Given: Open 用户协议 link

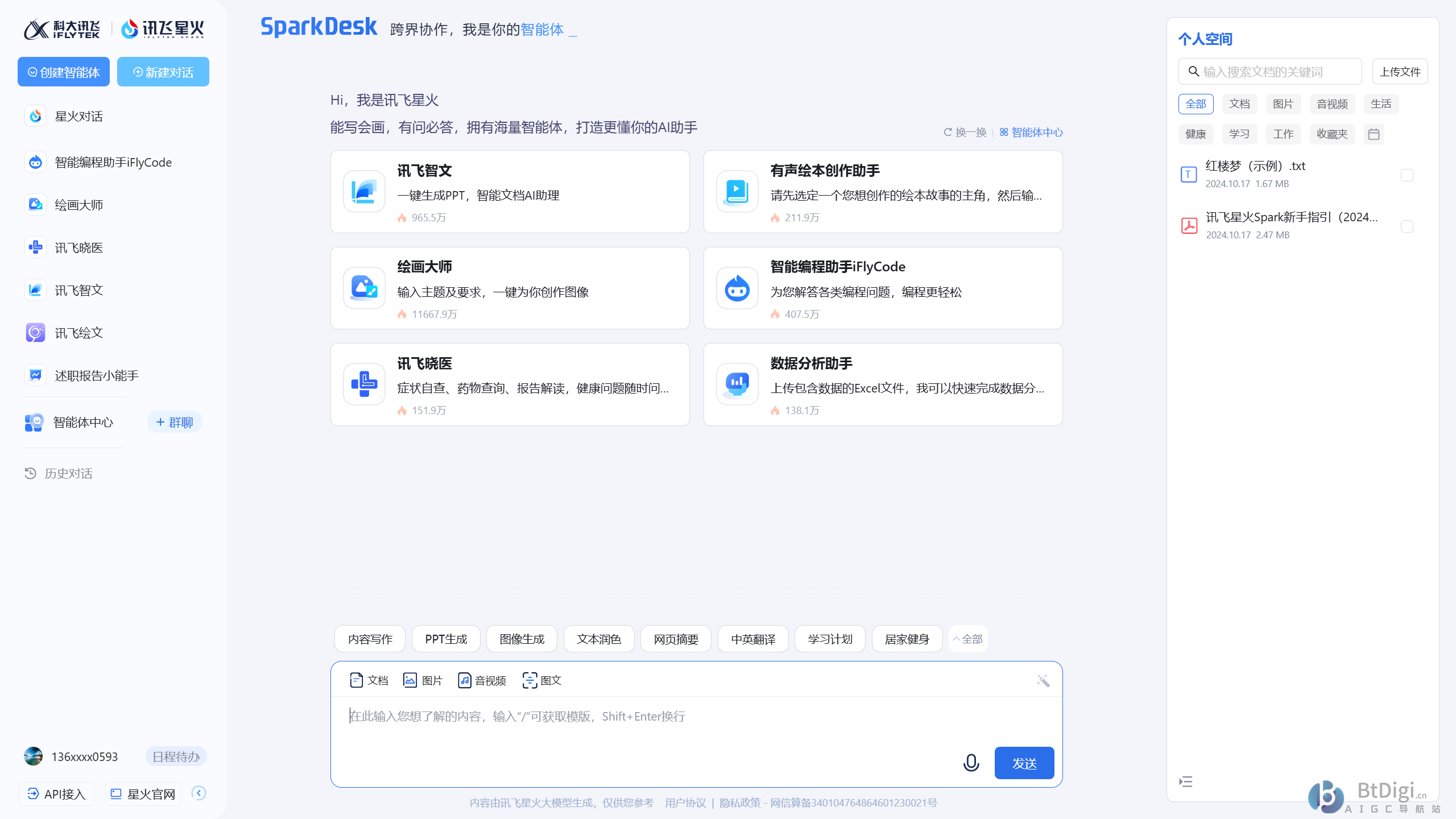Looking at the screenshot, I should pyautogui.click(x=685, y=803).
